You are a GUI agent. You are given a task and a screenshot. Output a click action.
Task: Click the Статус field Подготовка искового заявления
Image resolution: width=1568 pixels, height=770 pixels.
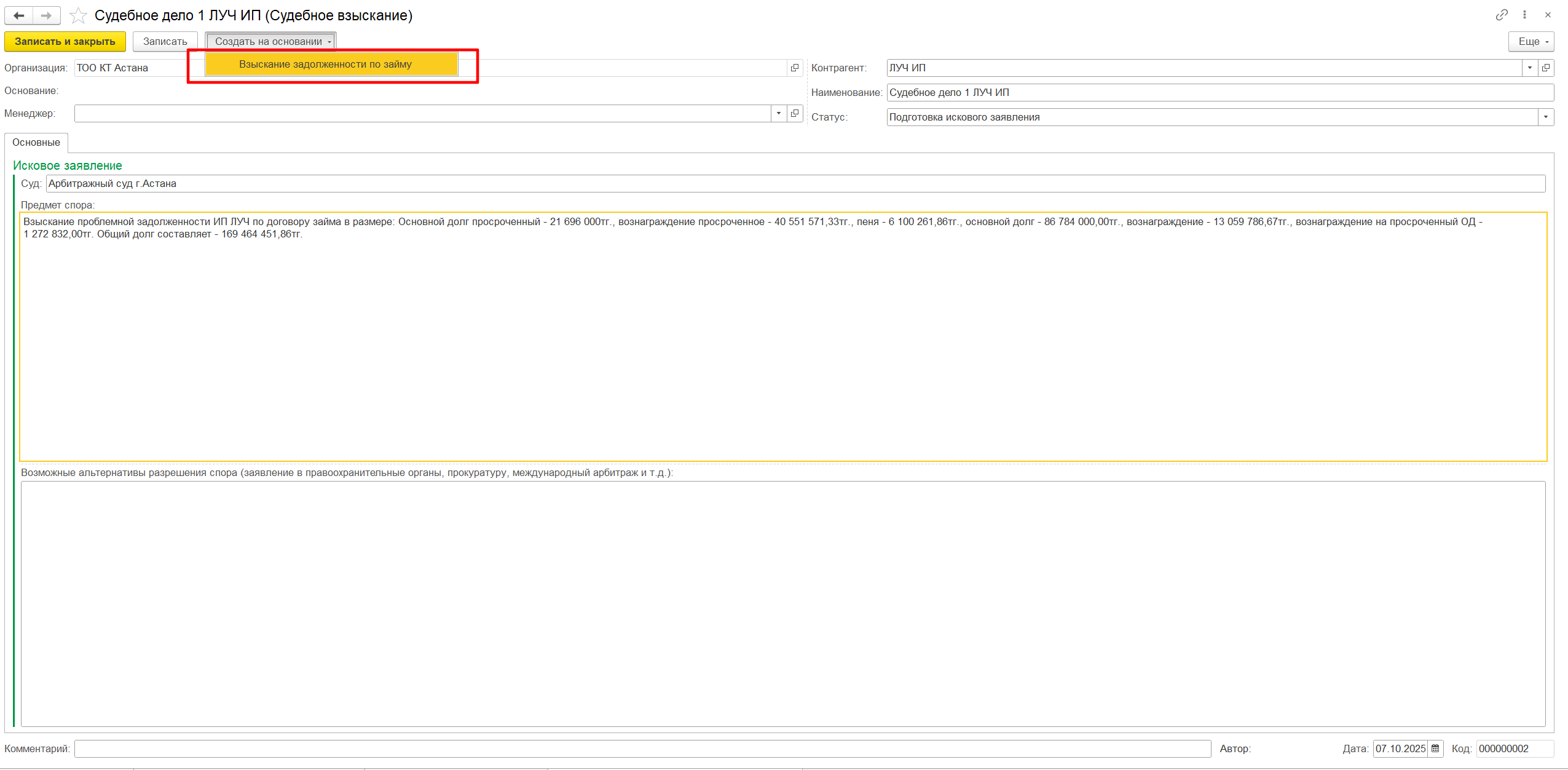[1212, 117]
